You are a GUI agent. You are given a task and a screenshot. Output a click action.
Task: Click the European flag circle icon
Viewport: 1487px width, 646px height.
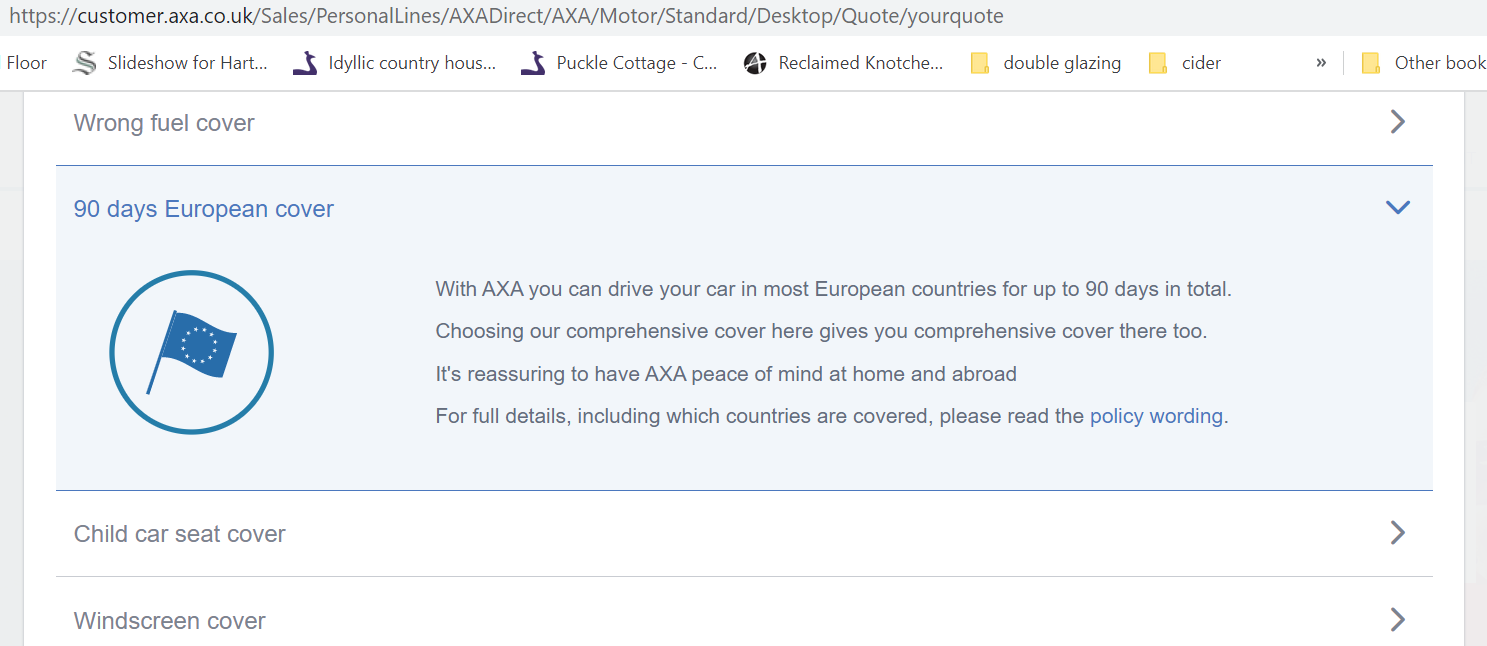coord(191,352)
